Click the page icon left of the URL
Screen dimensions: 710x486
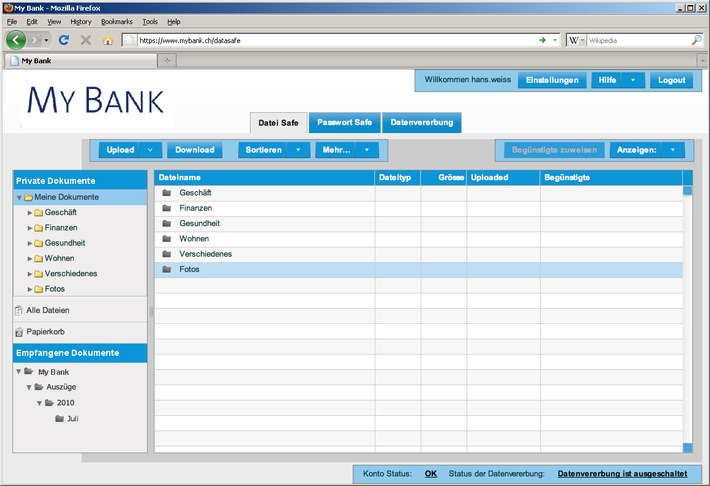tap(129, 40)
